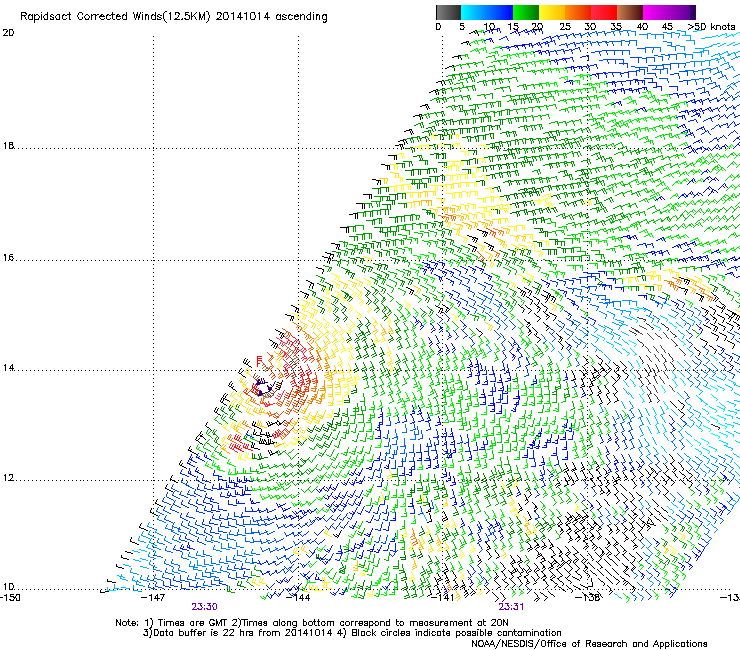Click the "35" label under the color scale
Screen dimensions: 740x650
click(616, 27)
